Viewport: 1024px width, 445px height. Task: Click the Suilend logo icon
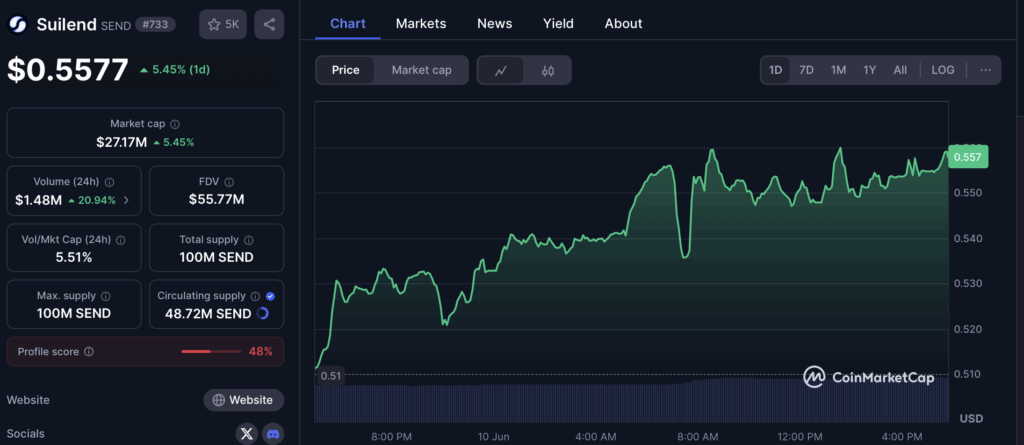17,25
